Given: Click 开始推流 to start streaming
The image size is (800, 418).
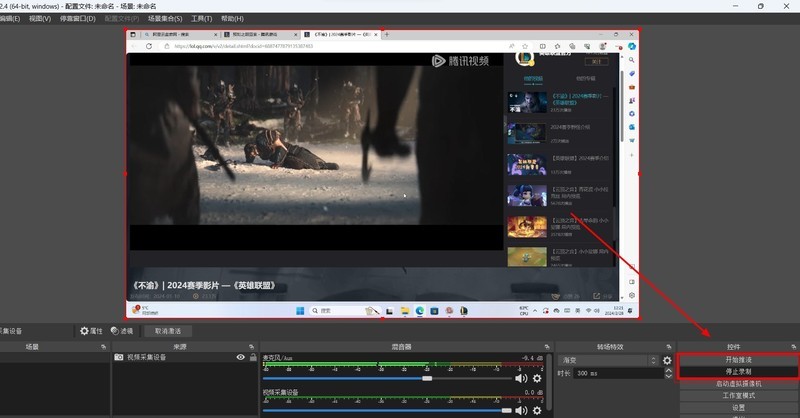Looking at the screenshot, I should point(738,359).
